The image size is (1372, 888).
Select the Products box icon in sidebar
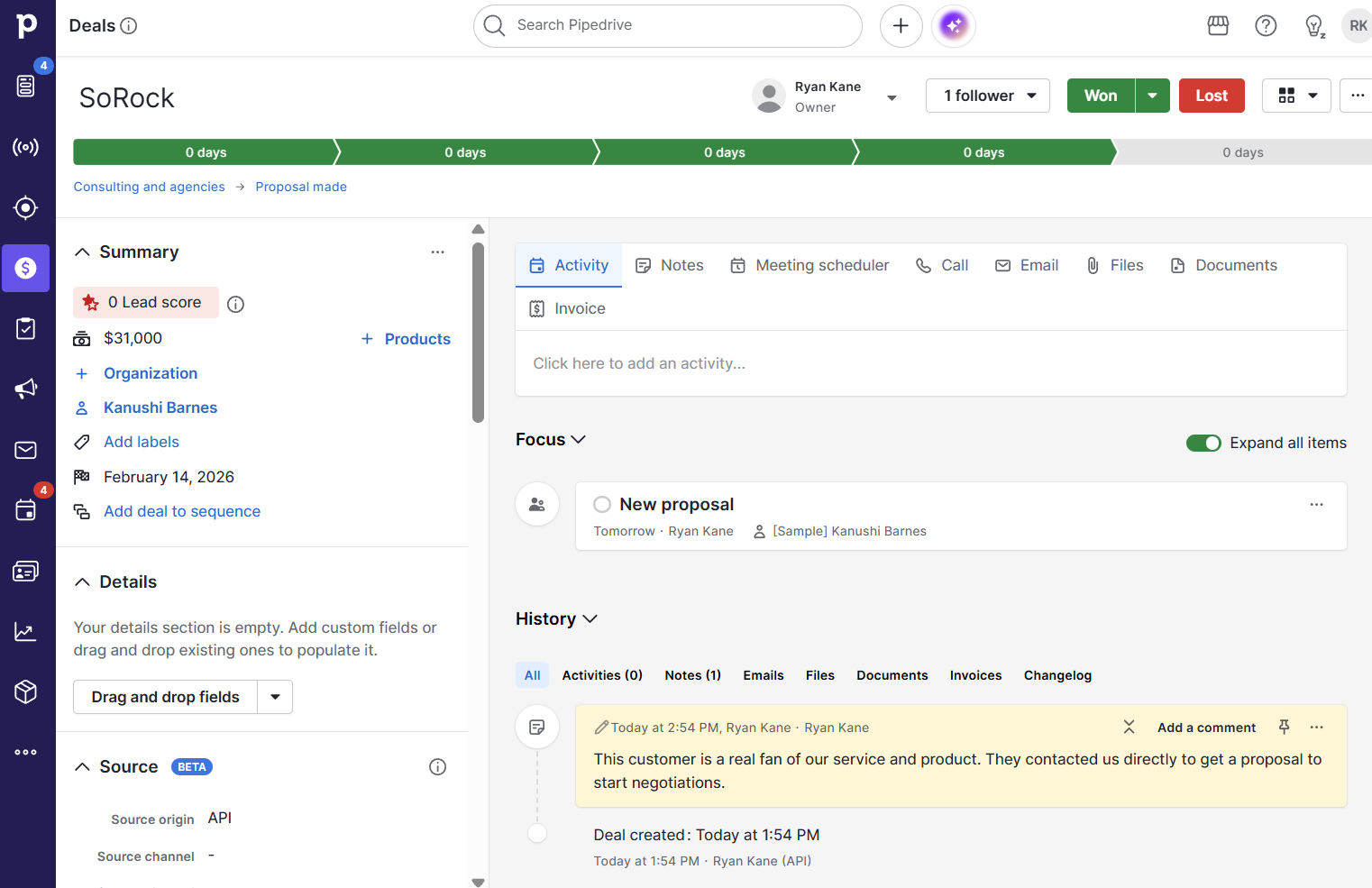click(x=26, y=691)
